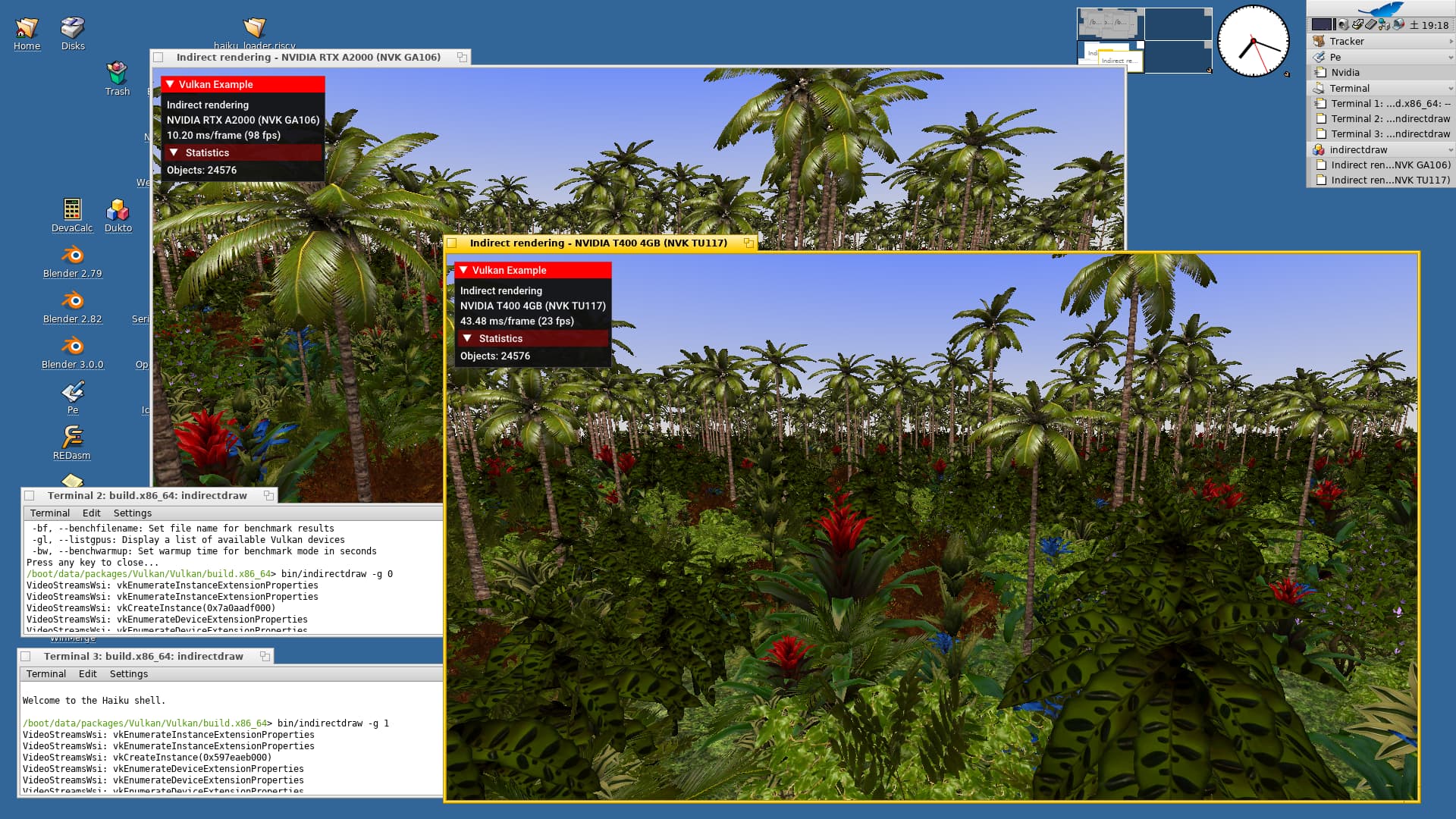Click the zoom button on the Terminal 2 tab
This screenshot has width=1456, height=819.
[268, 495]
